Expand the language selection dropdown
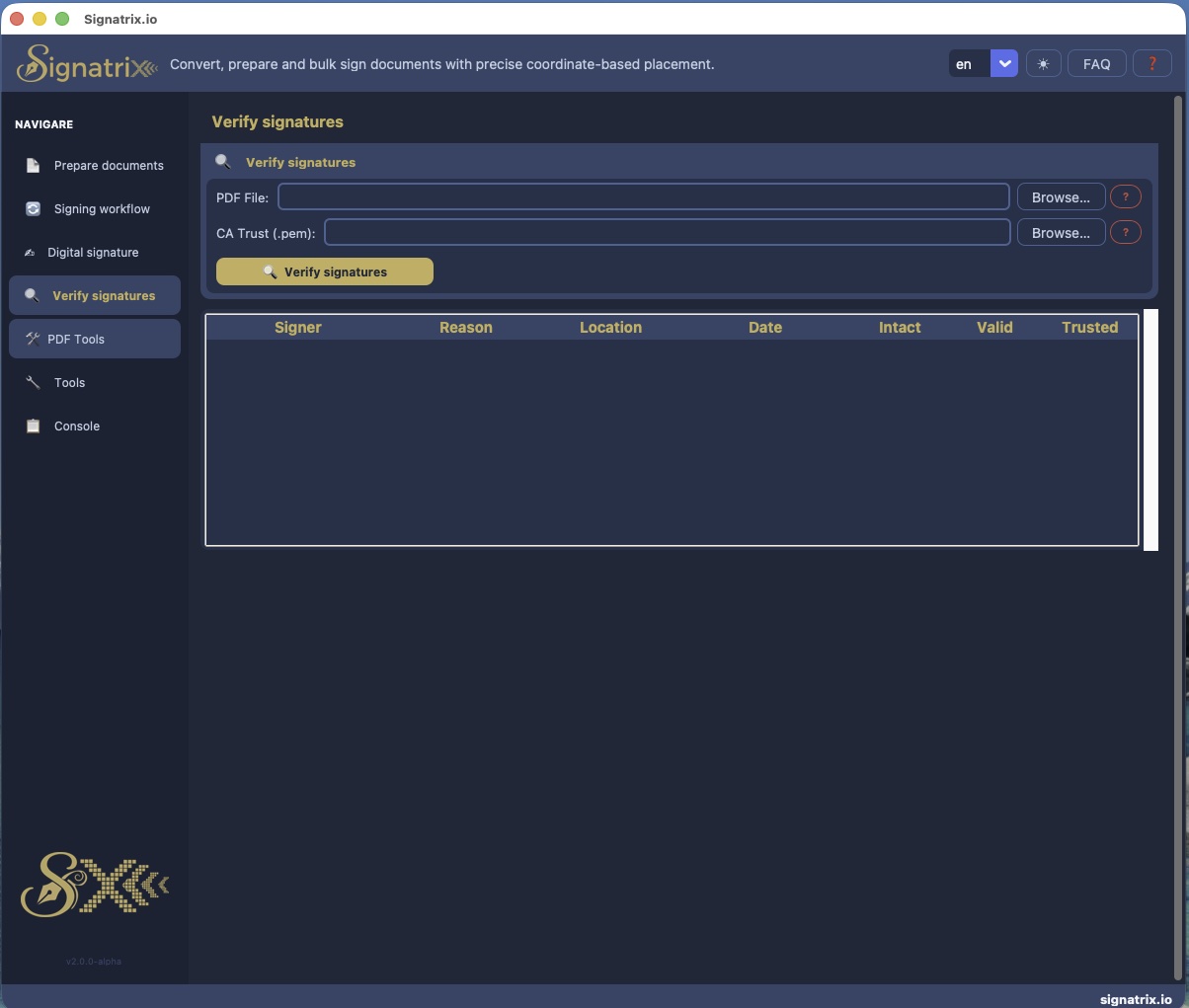Screen dimensions: 1189x1008 coord(1004,63)
